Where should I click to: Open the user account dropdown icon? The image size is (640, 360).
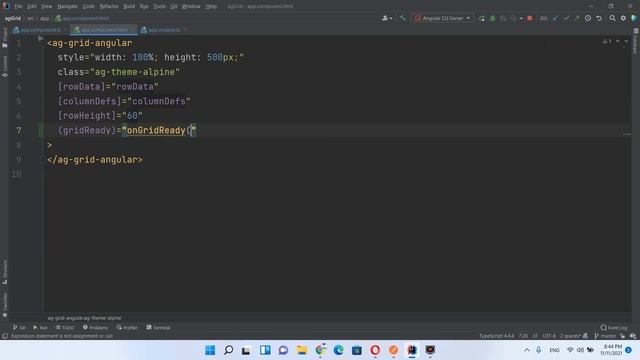click(387, 18)
